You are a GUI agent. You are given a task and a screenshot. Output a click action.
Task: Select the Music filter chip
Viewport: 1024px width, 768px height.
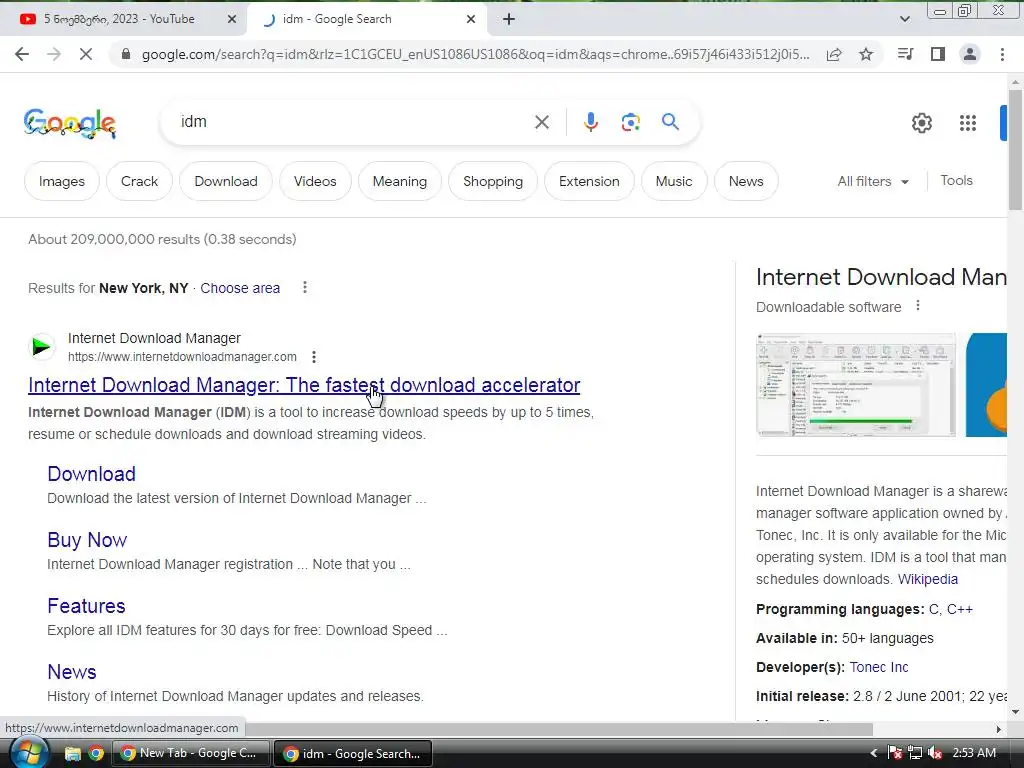pyautogui.click(x=674, y=182)
